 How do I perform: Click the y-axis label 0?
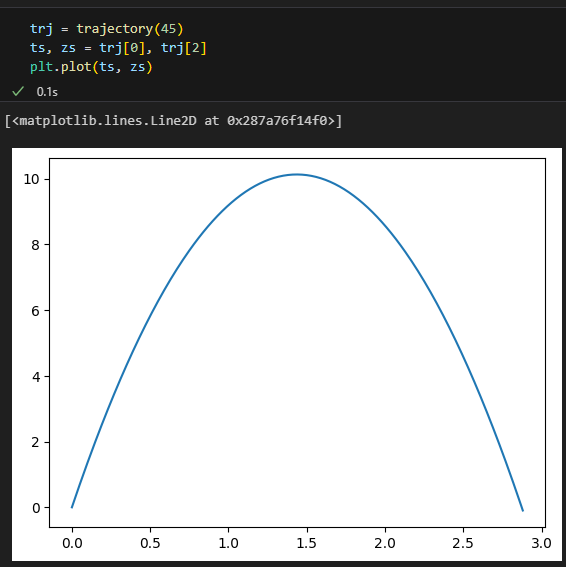pyautogui.click(x=36, y=508)
